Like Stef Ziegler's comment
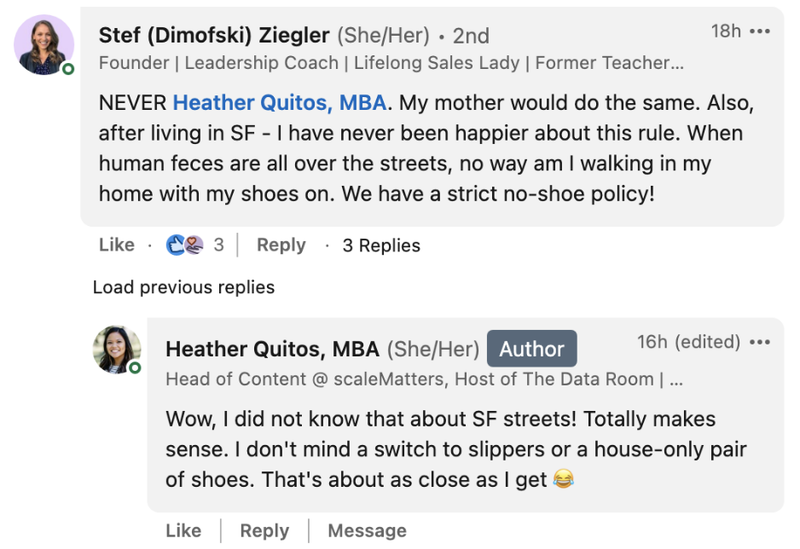800x549 pixels. [x=116, y=245]
